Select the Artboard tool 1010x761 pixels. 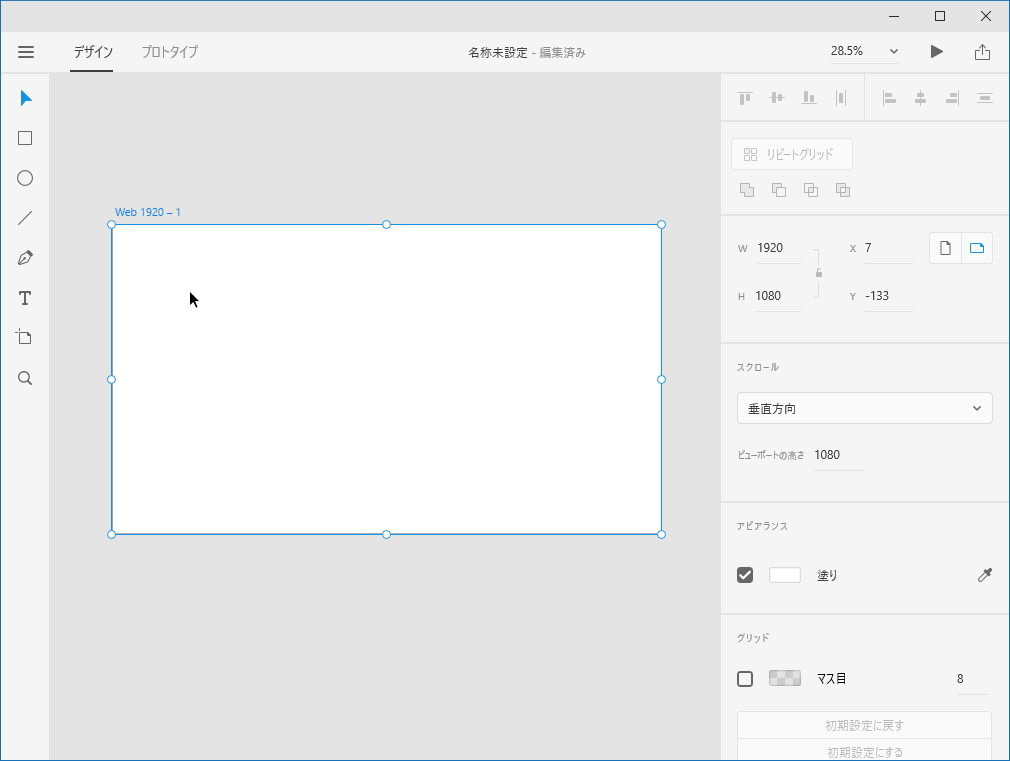[24, 337]
